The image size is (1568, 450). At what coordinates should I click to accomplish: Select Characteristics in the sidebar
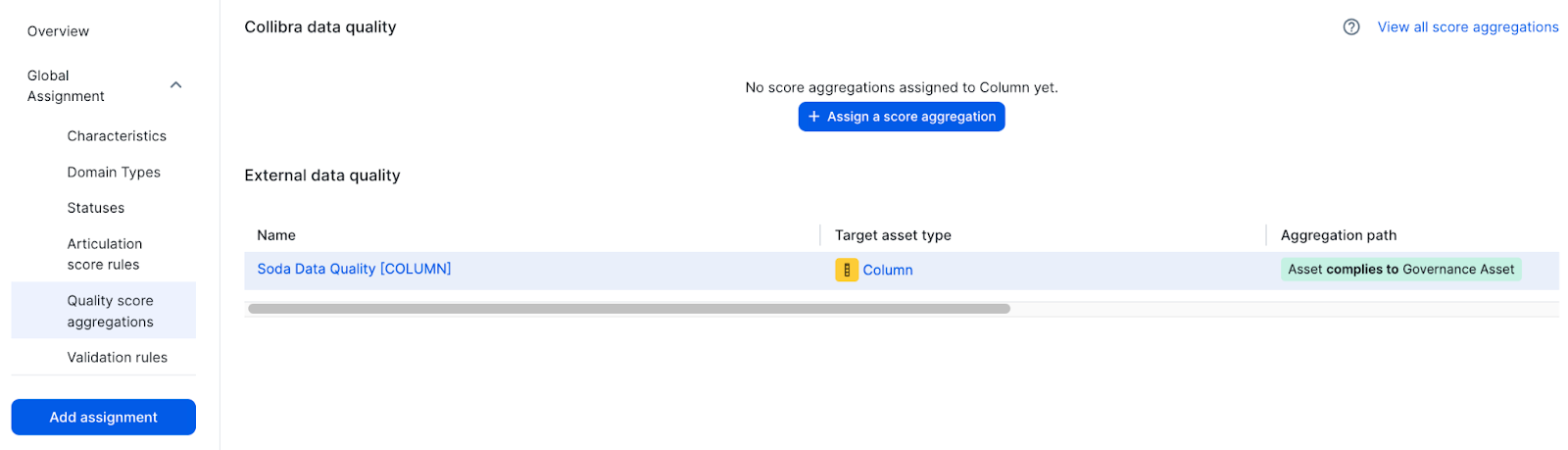[117, 136]
